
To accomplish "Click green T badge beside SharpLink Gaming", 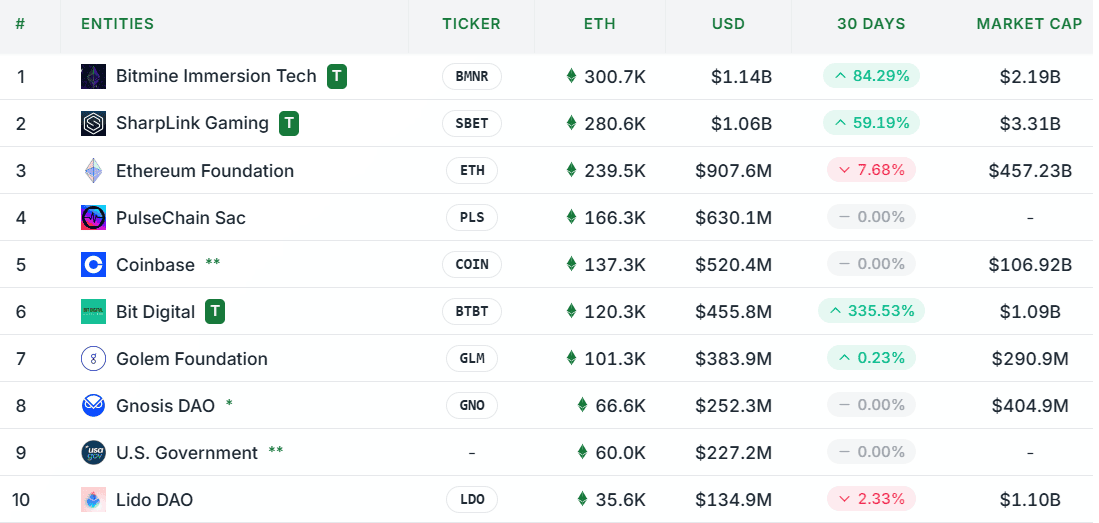I will [289, 123].
